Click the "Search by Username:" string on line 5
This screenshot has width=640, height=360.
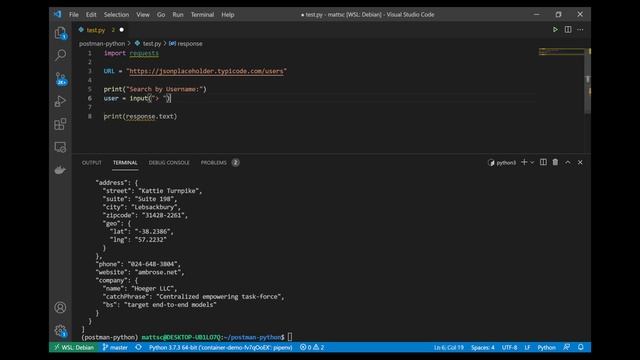click(165, 89)
